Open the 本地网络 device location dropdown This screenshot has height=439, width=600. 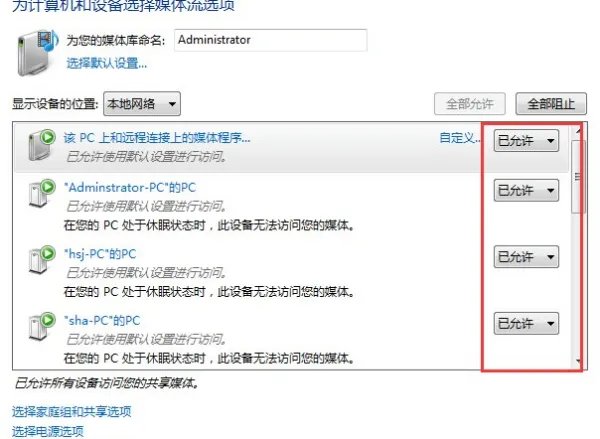tap(142, 104)
